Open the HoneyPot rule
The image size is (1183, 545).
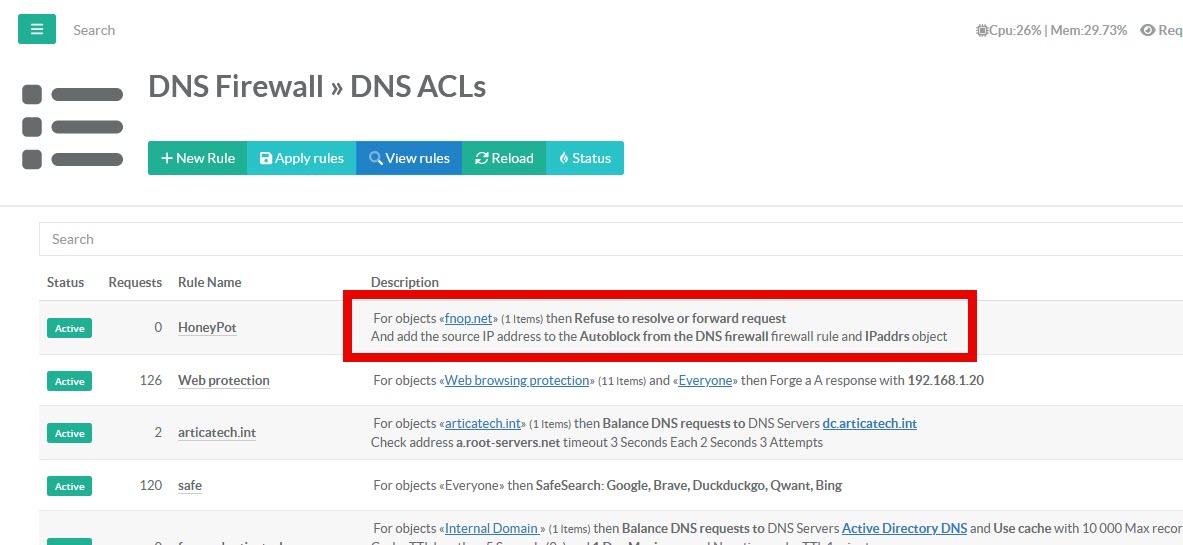click(207, 328)
